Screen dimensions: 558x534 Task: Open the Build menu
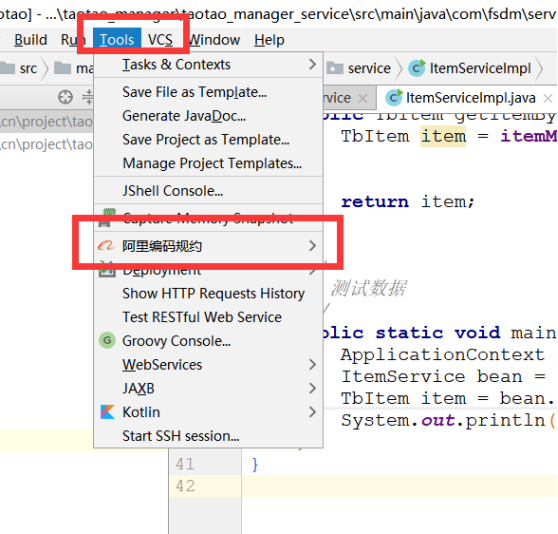point(31,39)
